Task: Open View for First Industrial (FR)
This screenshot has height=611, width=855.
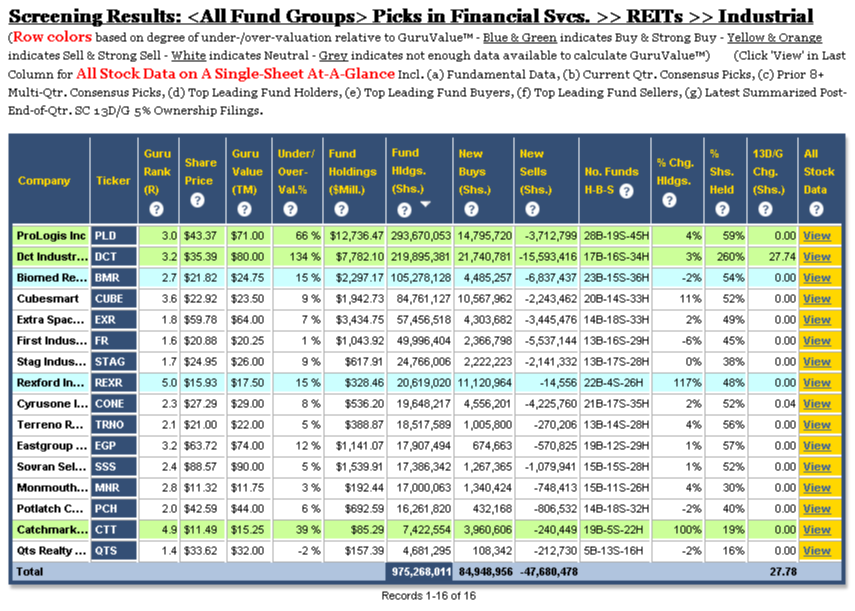Action: (817, 341)
